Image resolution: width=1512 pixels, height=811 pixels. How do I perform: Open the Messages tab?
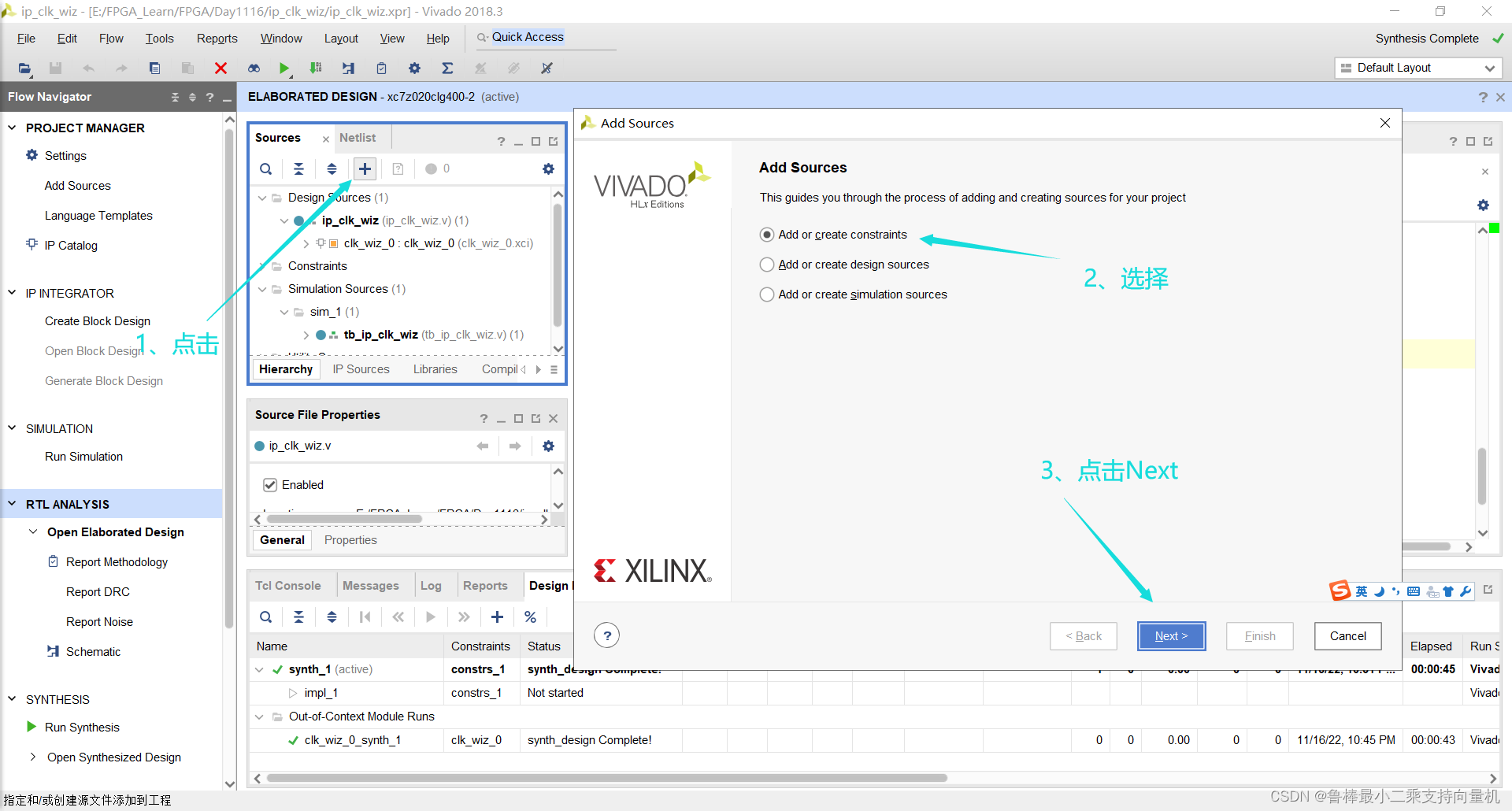coord(370,586)
